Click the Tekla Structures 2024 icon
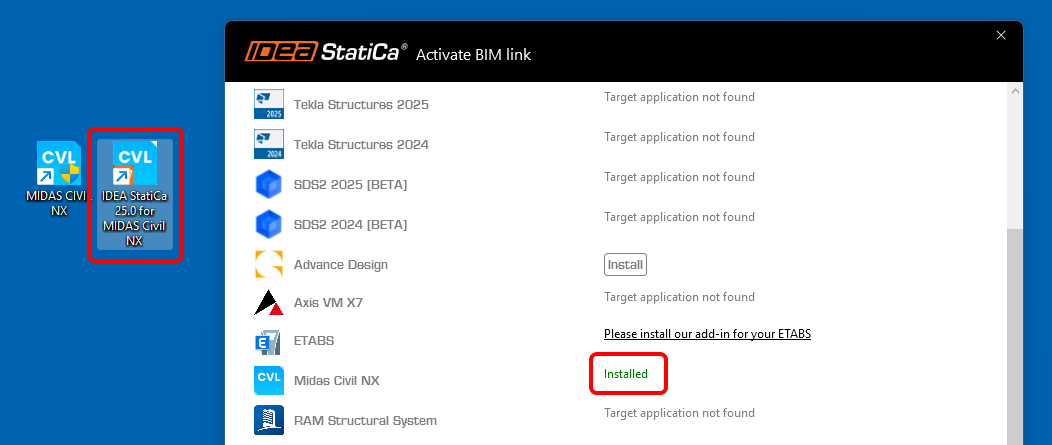Image resolution: width=1052 pixels, height=445 pixels. click(269, 144)
